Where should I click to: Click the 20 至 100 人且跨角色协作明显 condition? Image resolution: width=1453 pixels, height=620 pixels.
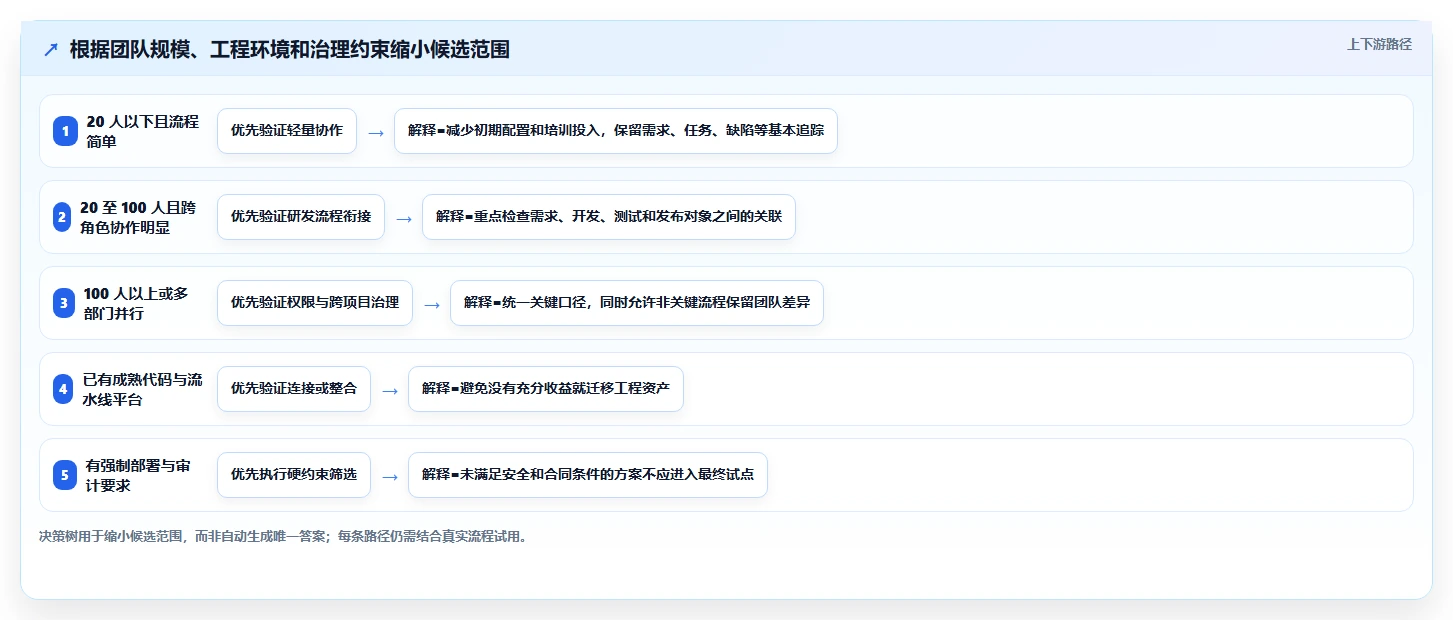pos(138,217)
